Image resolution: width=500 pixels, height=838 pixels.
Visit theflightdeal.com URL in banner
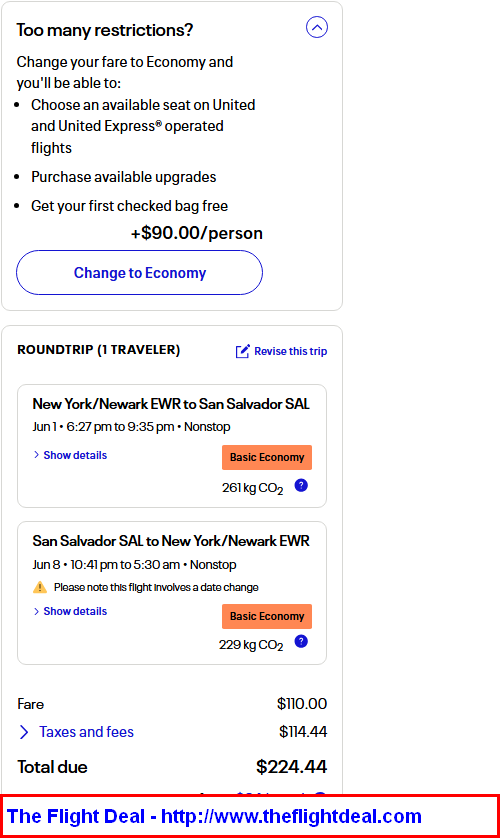pyautogui.click(x=291, y=816)
